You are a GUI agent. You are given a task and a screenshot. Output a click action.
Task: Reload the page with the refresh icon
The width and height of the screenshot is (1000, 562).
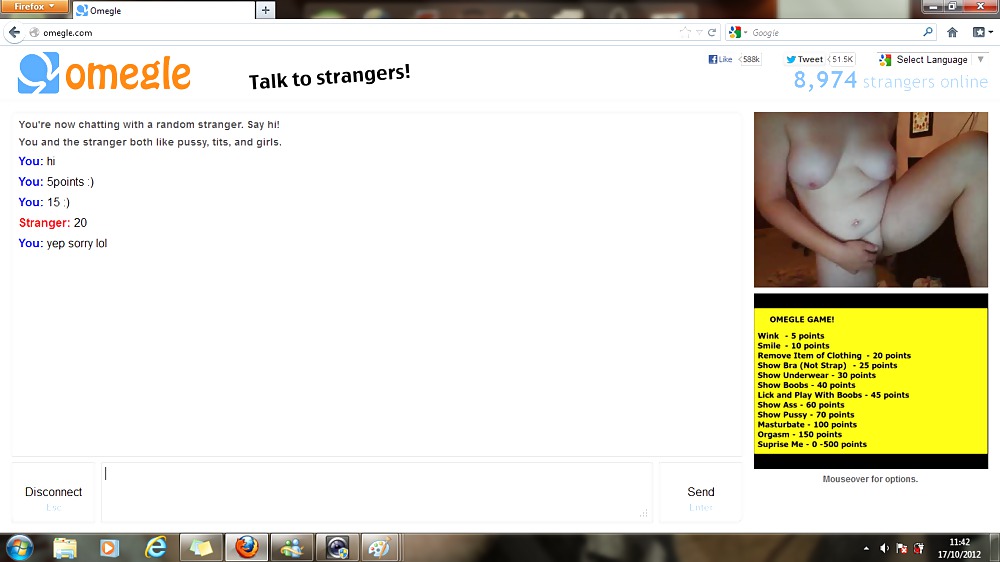tap(712, 32)
